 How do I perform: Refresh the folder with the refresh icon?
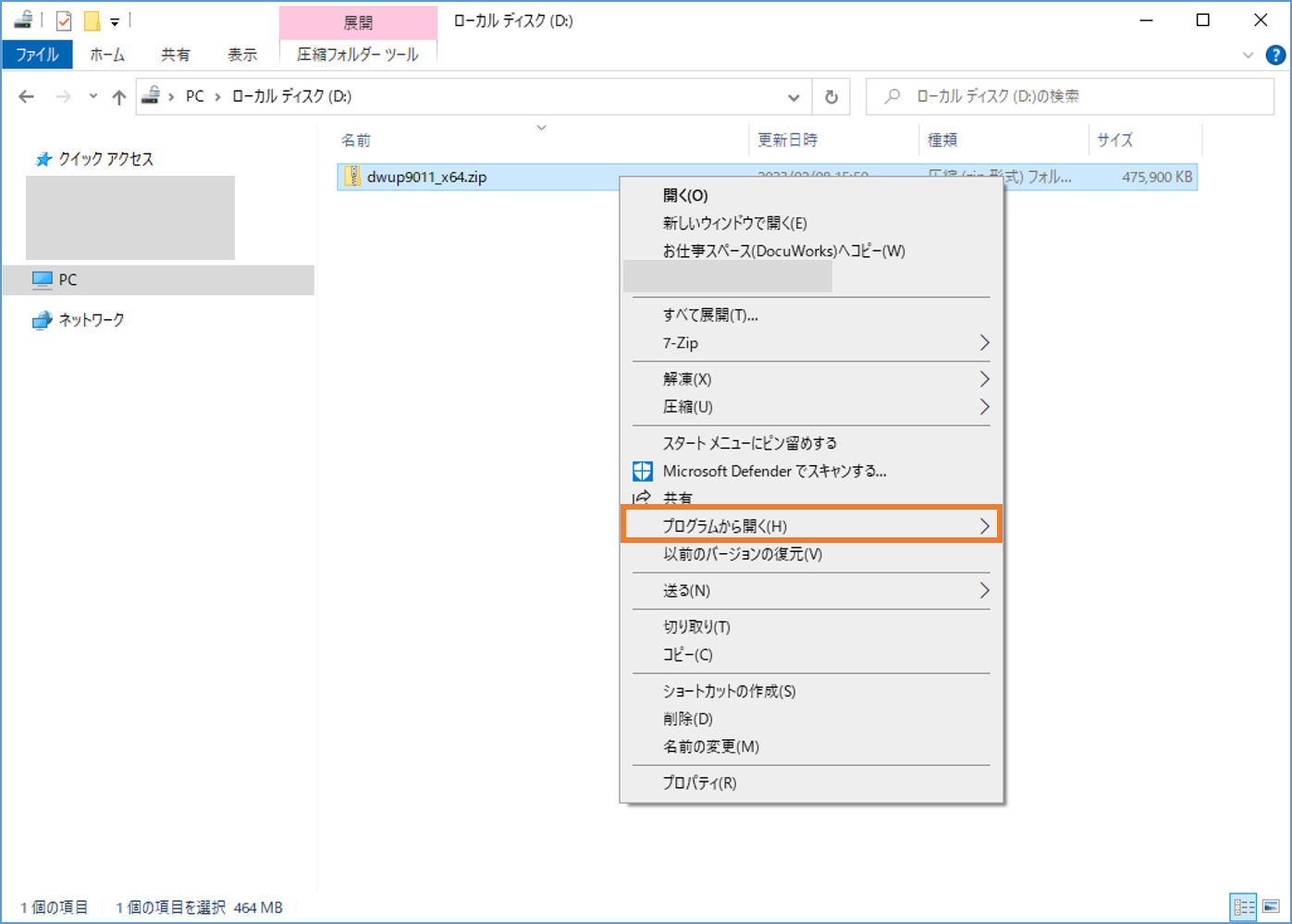tap(831, 96)
